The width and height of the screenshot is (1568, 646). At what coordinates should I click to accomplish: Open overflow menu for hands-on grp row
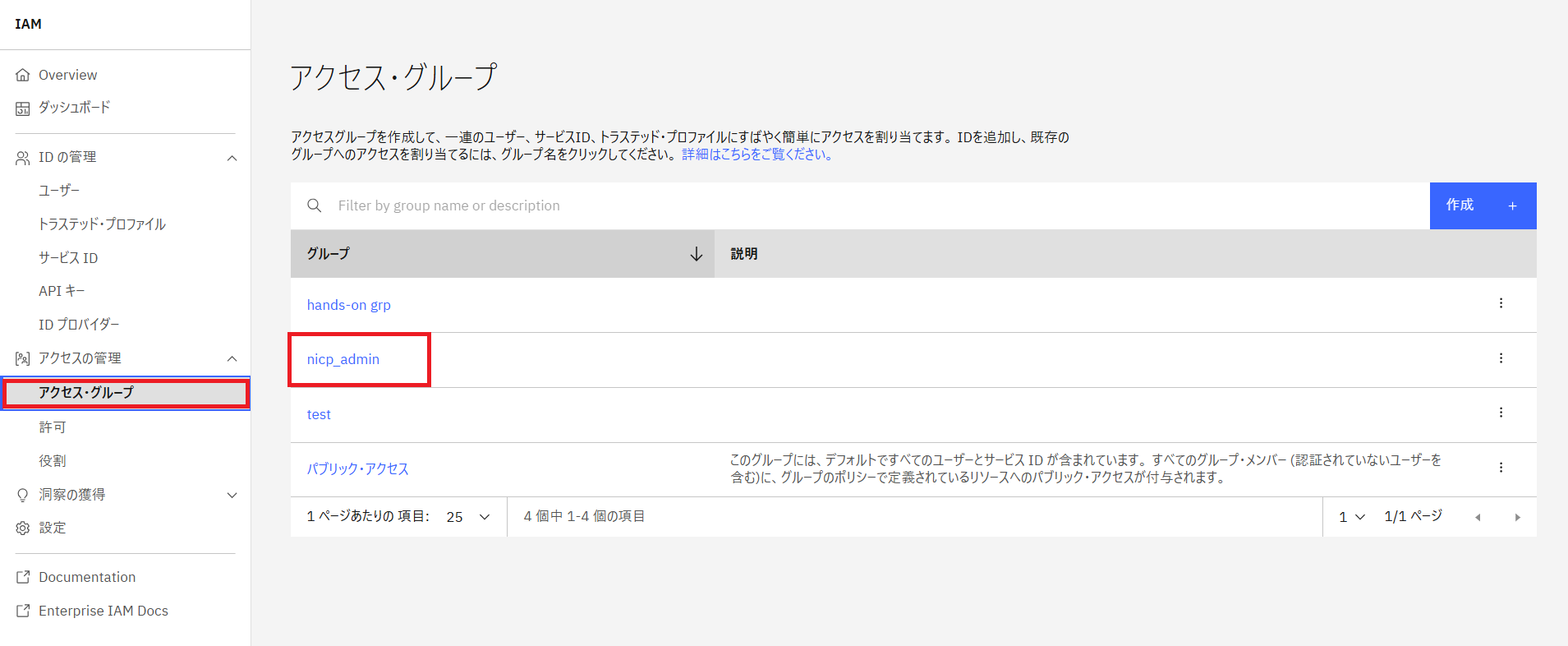pos(1501,303)
